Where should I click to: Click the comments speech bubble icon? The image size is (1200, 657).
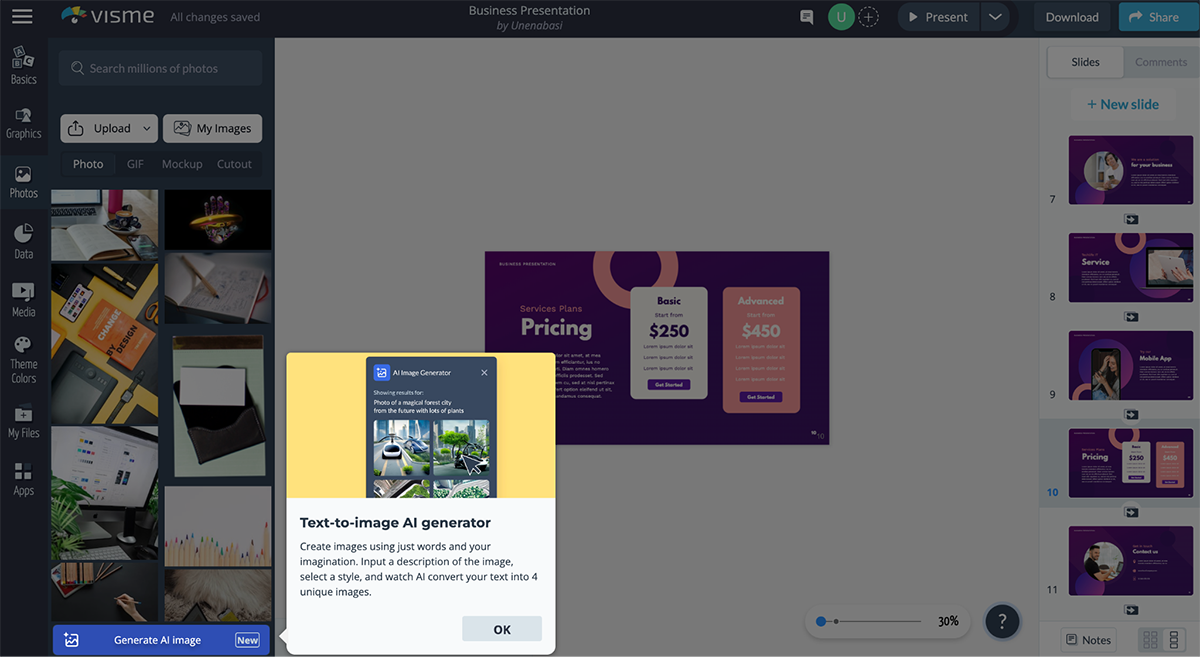pos(807,17)
